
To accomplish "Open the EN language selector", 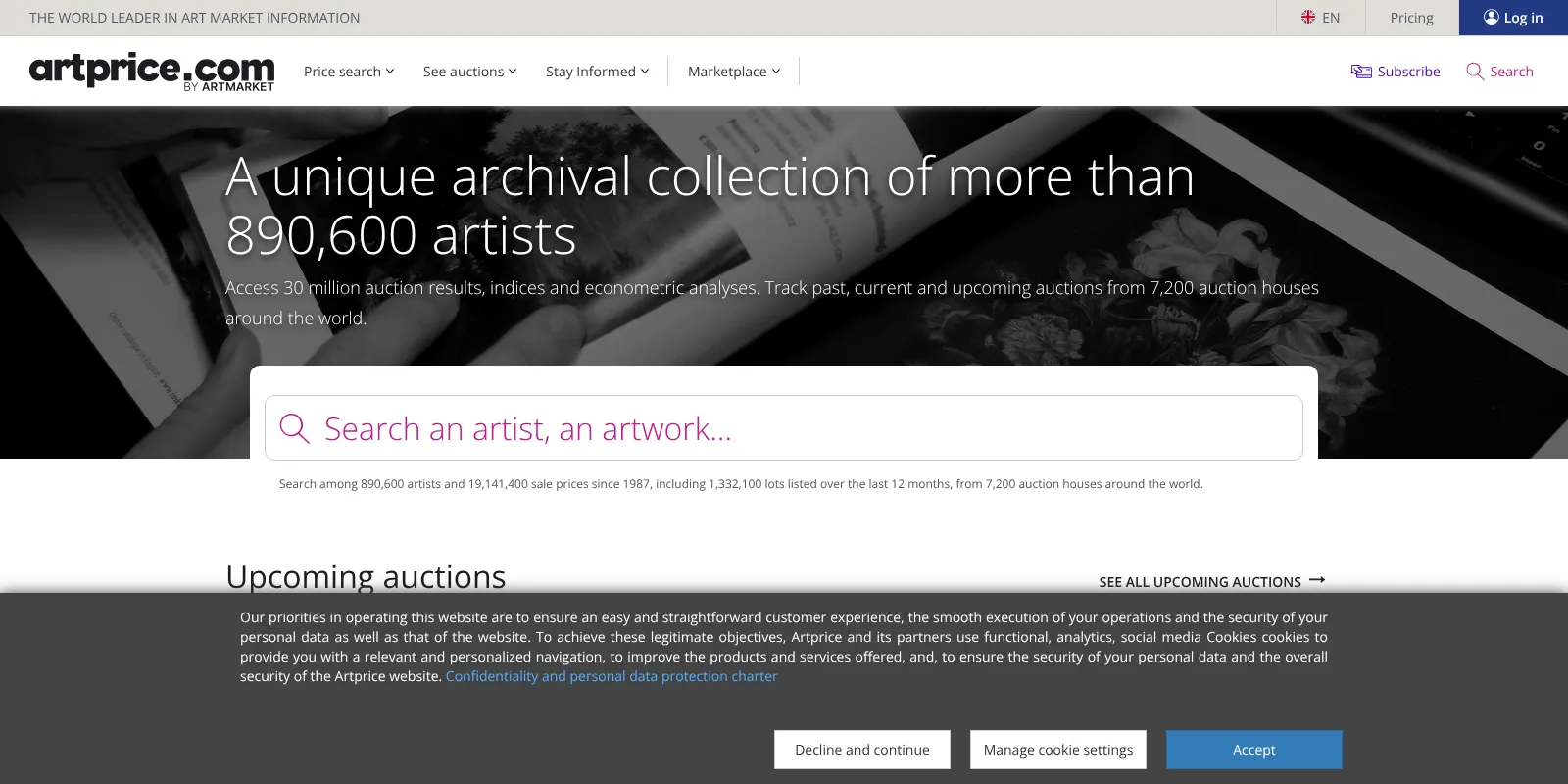I will coord(1320,18).
